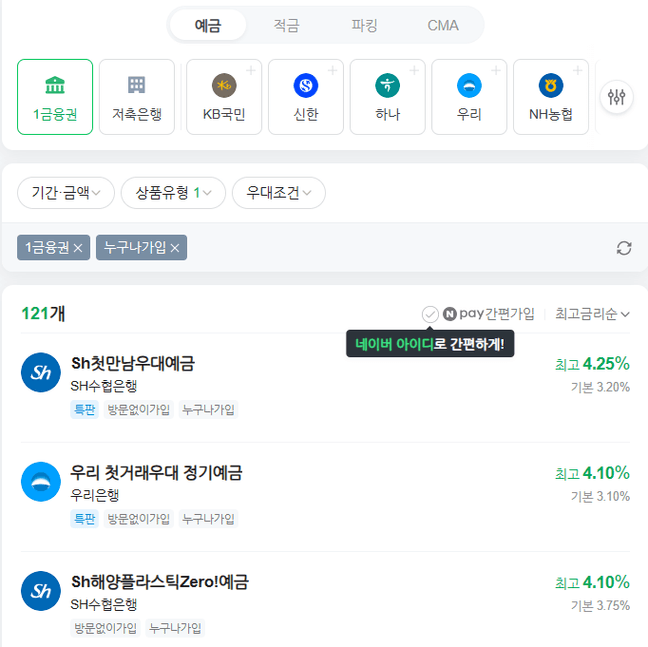The image size is (648, 647).
Task: Click 누구나가입 tag under Sh해양플라스틱Zero!예금
Action: coord(175,628)
